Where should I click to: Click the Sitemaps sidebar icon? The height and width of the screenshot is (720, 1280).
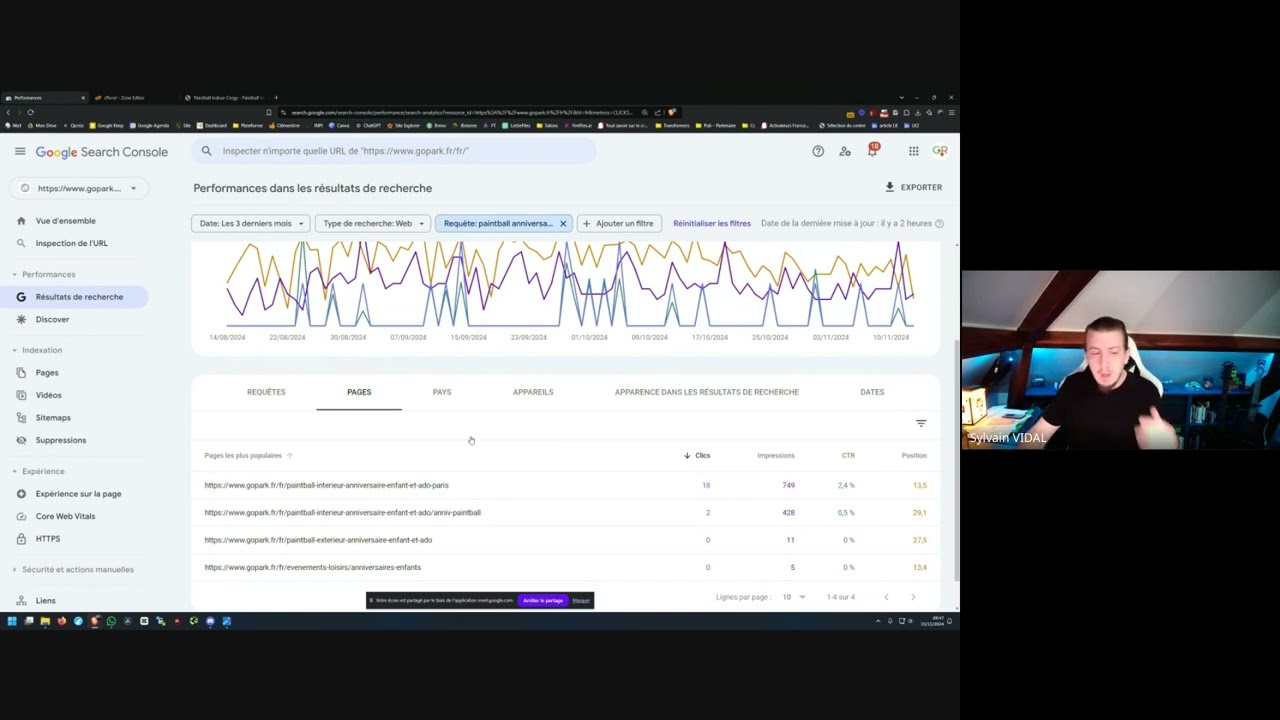(x=21, y=417)
